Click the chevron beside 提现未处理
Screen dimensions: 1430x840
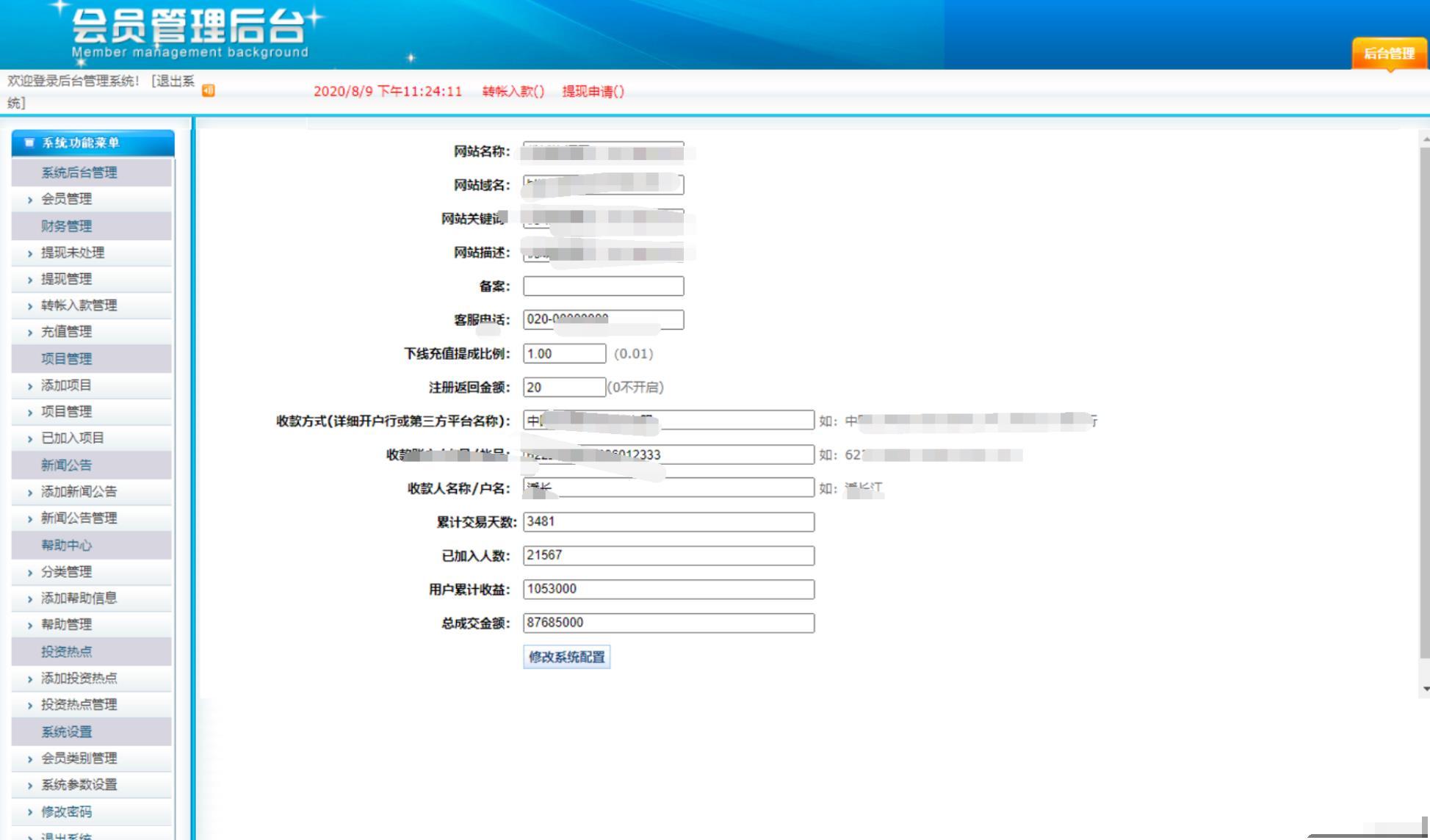(x=30, y=253)
